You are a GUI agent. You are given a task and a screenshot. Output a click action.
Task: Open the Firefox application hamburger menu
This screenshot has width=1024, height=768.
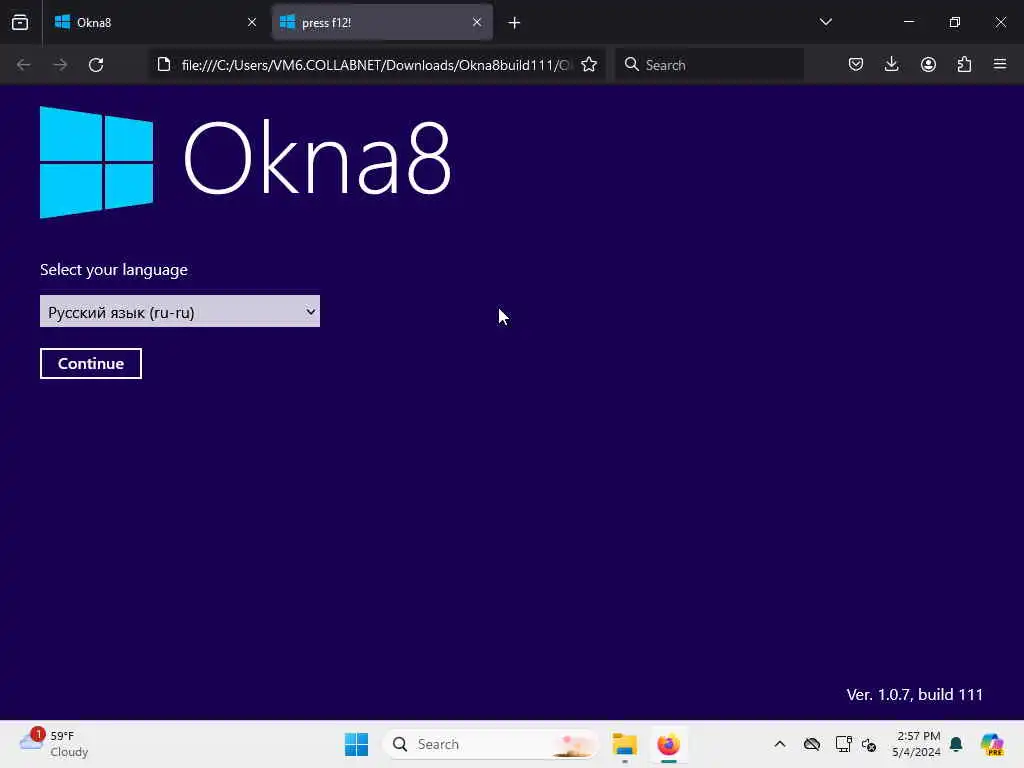click(x=1000, y=64)
